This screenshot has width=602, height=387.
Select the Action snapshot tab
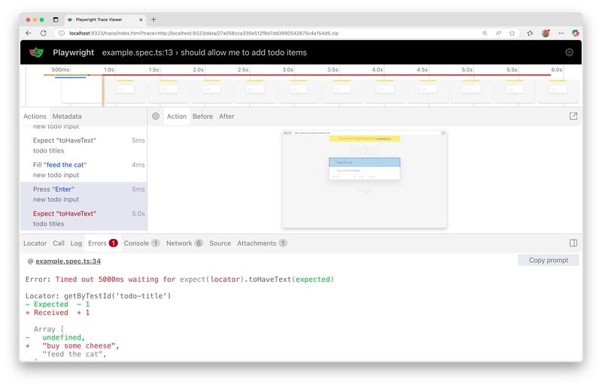tap(177, 116)
